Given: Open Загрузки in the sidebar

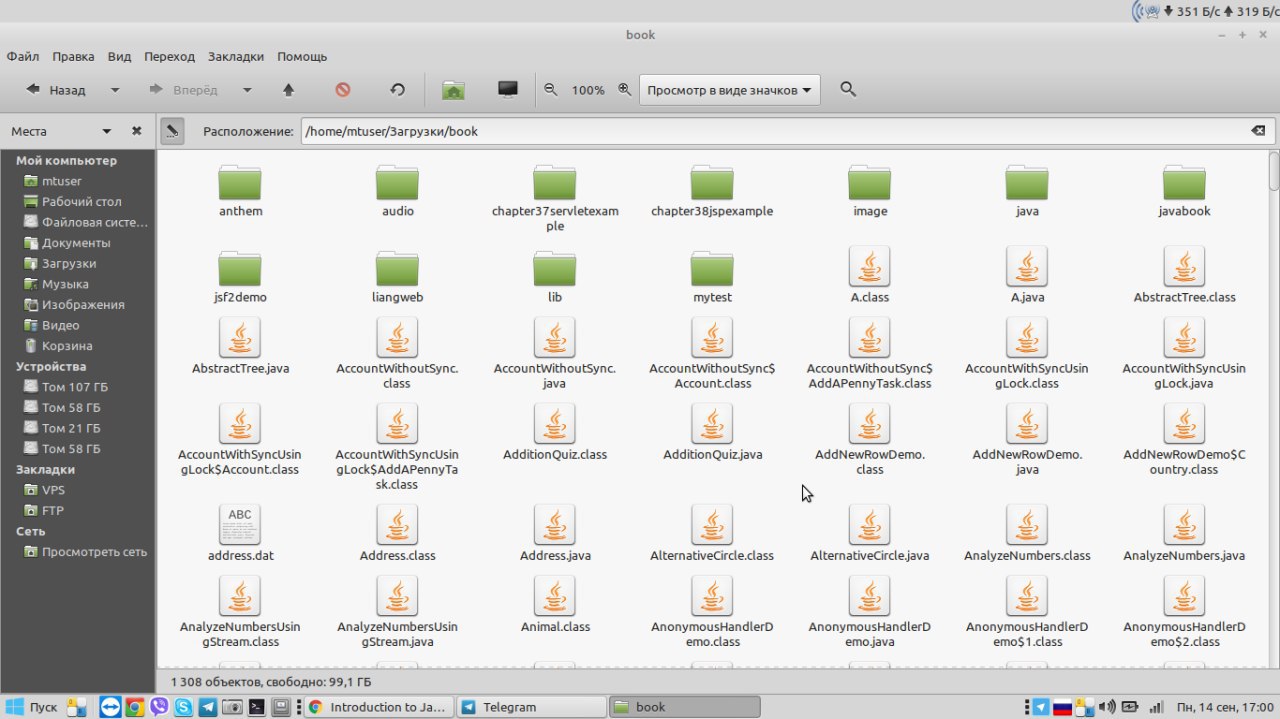Looking at the screenshot, I should point(69,263).
